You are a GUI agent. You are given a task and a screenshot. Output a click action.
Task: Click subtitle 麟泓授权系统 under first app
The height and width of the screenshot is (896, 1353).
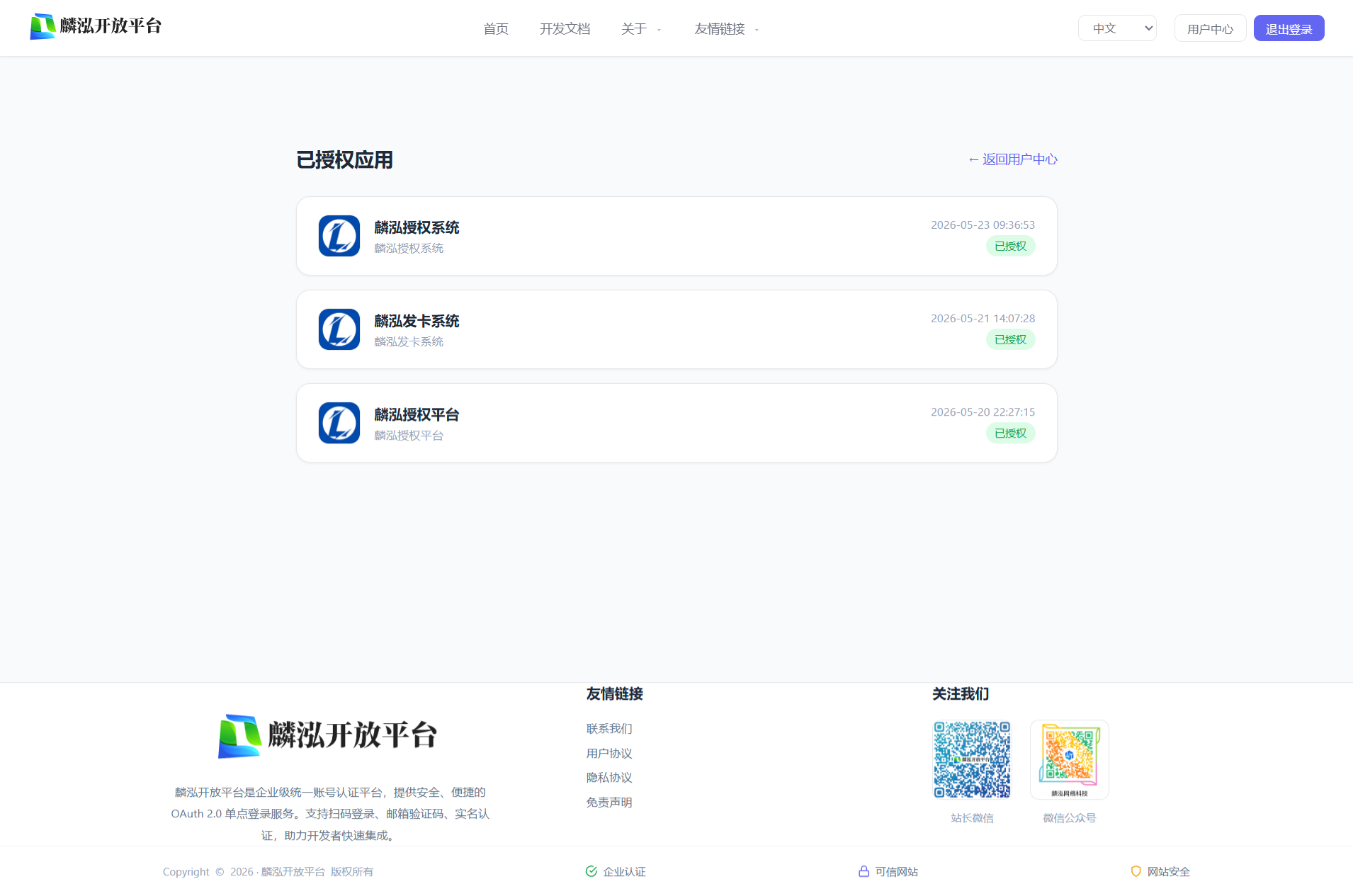pyautogui.click(x=409, y=249)
